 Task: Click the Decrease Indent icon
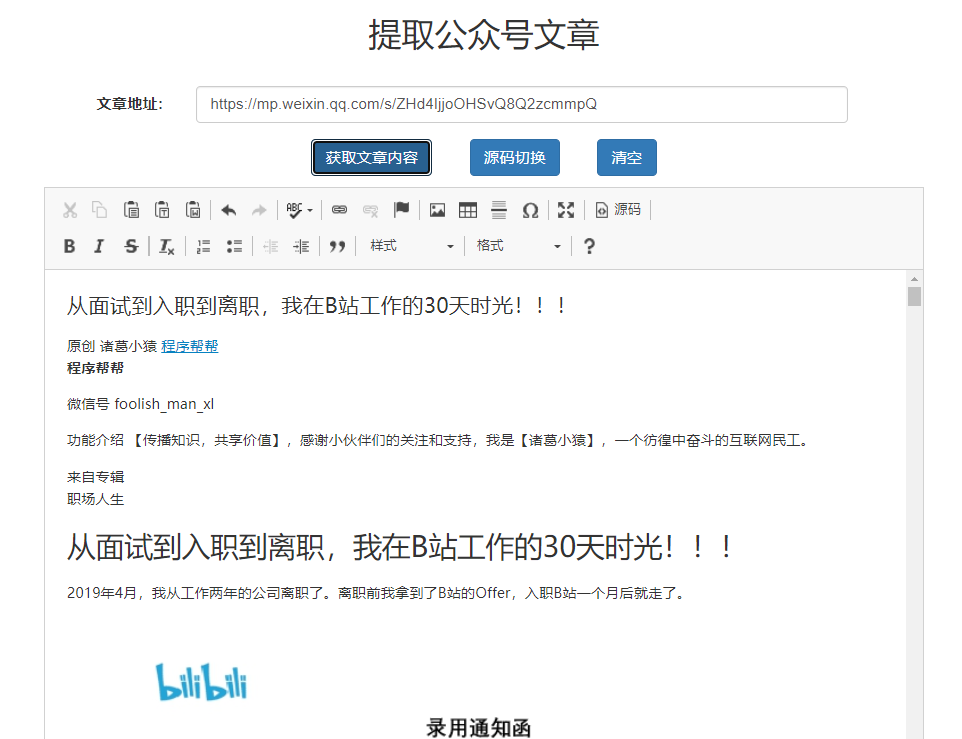click(x=271, y=247)
